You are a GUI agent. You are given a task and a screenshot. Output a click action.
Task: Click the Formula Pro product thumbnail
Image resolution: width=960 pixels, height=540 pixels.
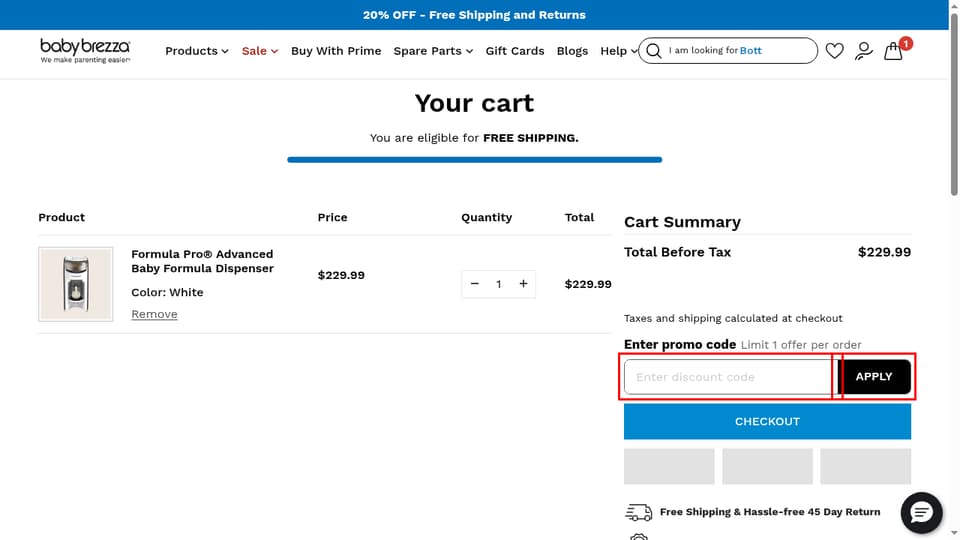click(76, 284)
